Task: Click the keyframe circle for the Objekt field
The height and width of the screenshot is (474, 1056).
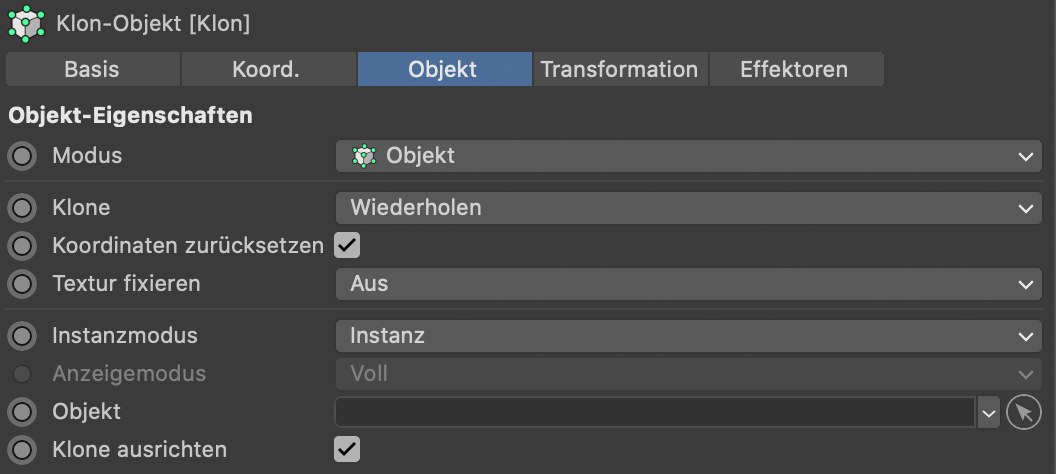Action: [x=21, y=412]
